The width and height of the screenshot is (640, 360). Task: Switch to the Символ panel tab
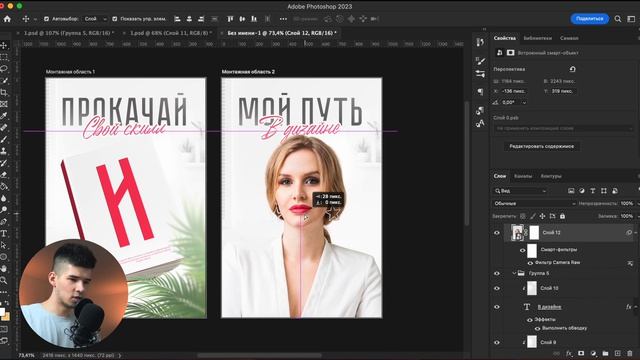[569, 38]
